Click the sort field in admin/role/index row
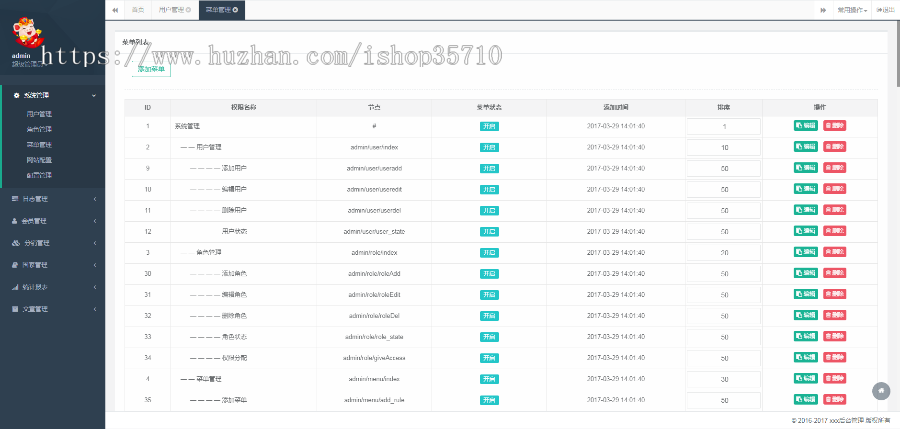This screenshot has width=900, height=429. tap(724, 253)
